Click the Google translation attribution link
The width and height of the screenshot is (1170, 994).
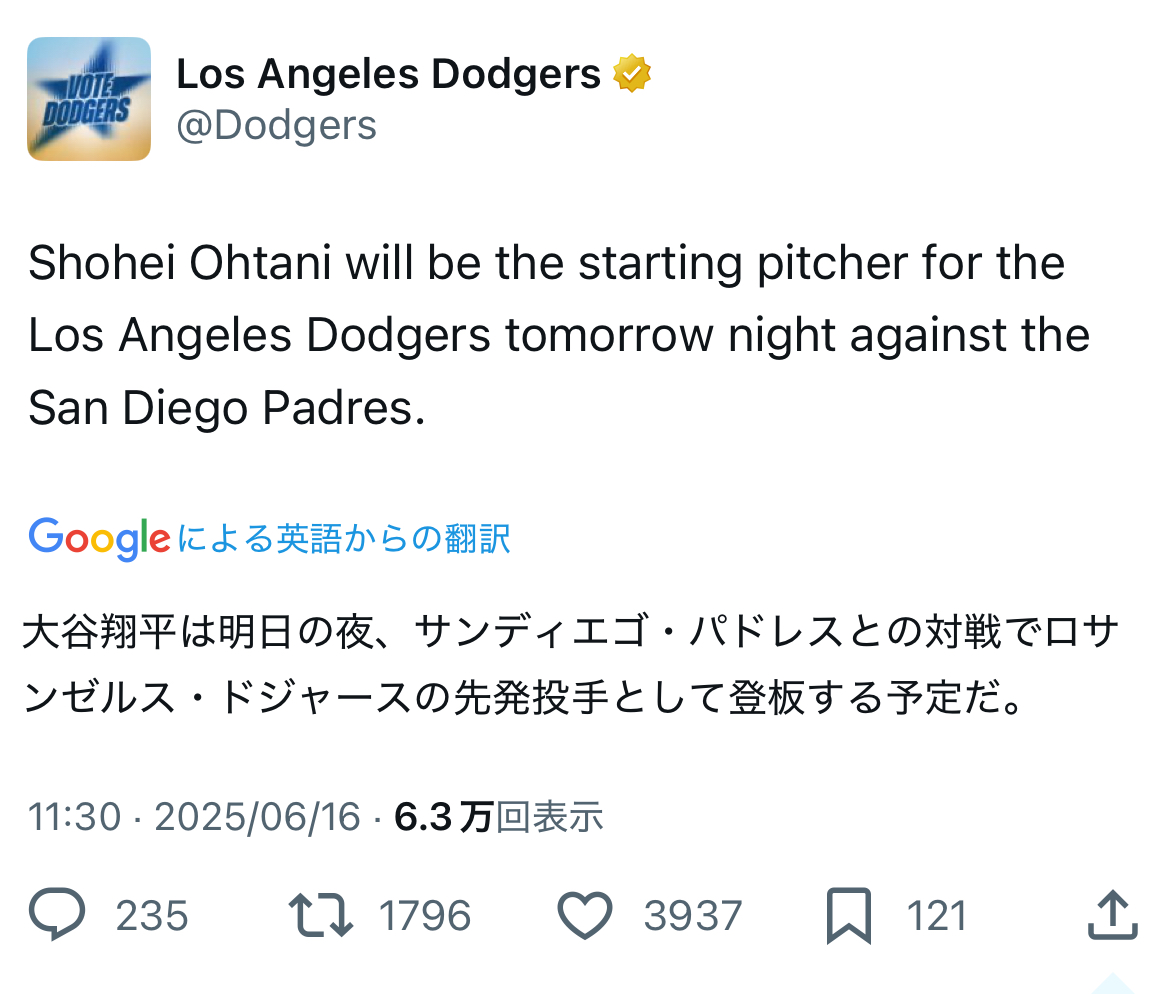click(x=344, y=539)
